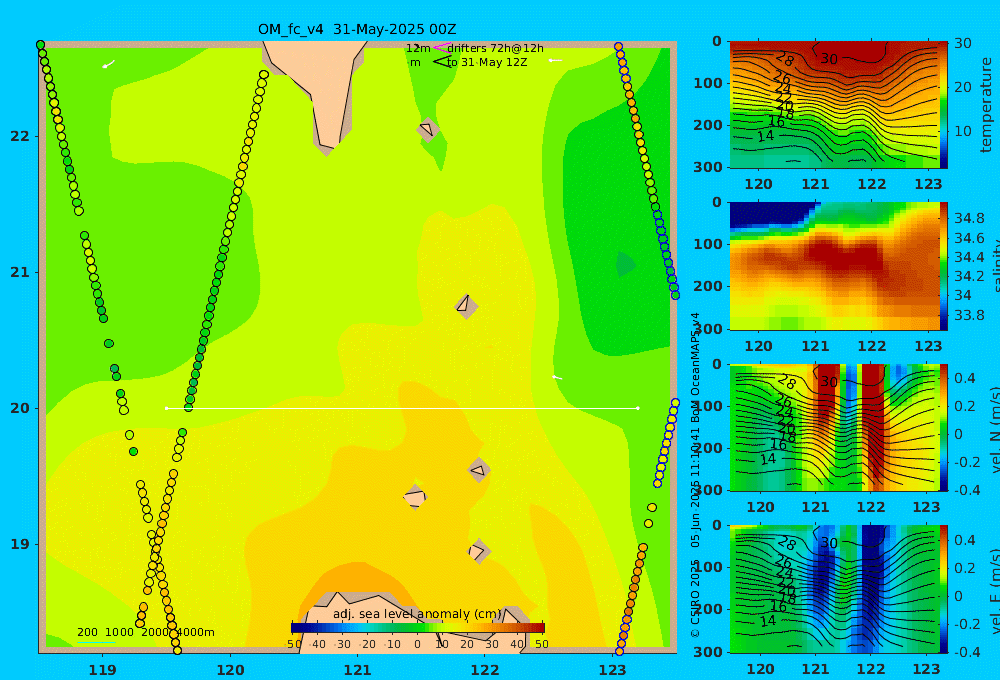Click latitude label '21' on the main map

[x=20, y=272]
